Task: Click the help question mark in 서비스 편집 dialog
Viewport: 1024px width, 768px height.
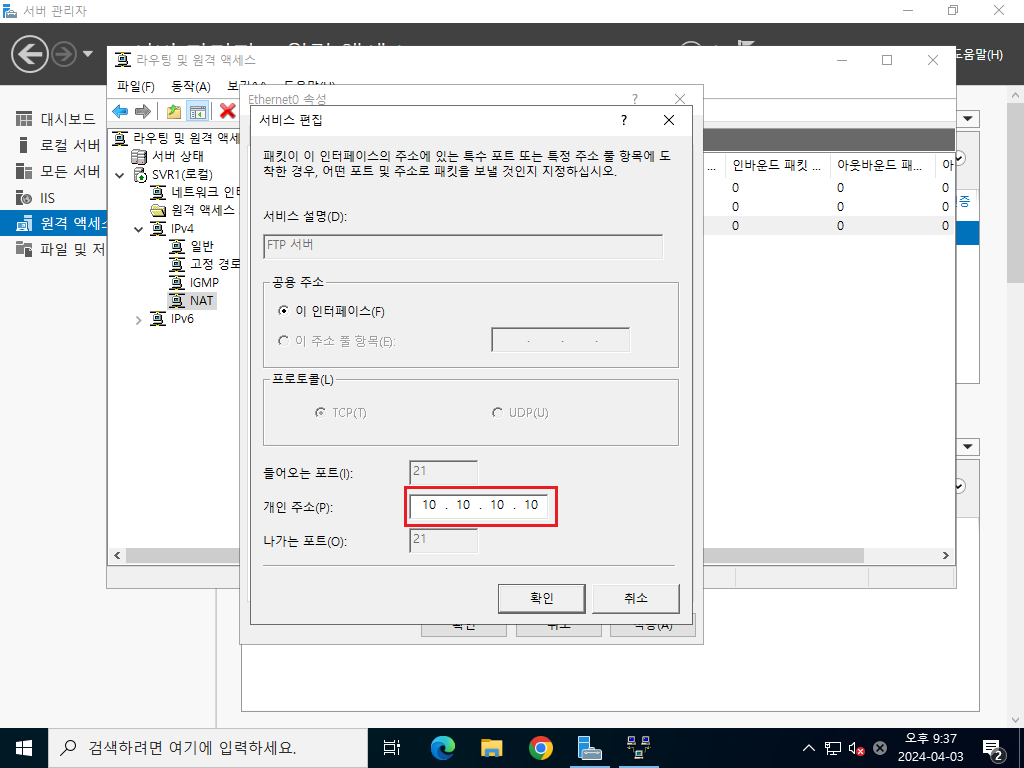Action: tap(624, 120)
